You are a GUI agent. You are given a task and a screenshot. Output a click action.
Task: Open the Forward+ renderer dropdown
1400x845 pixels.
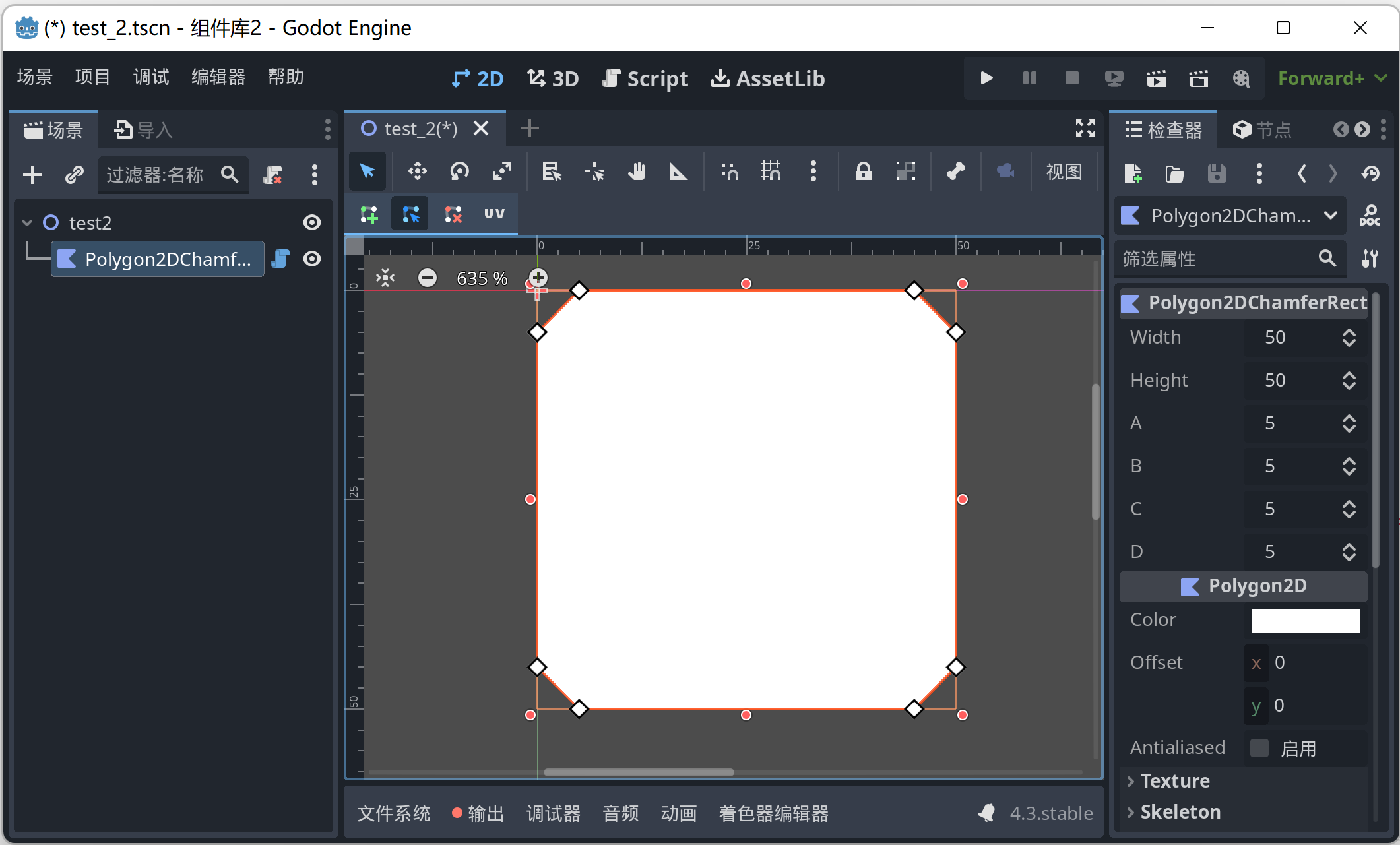coord(1333,78)
